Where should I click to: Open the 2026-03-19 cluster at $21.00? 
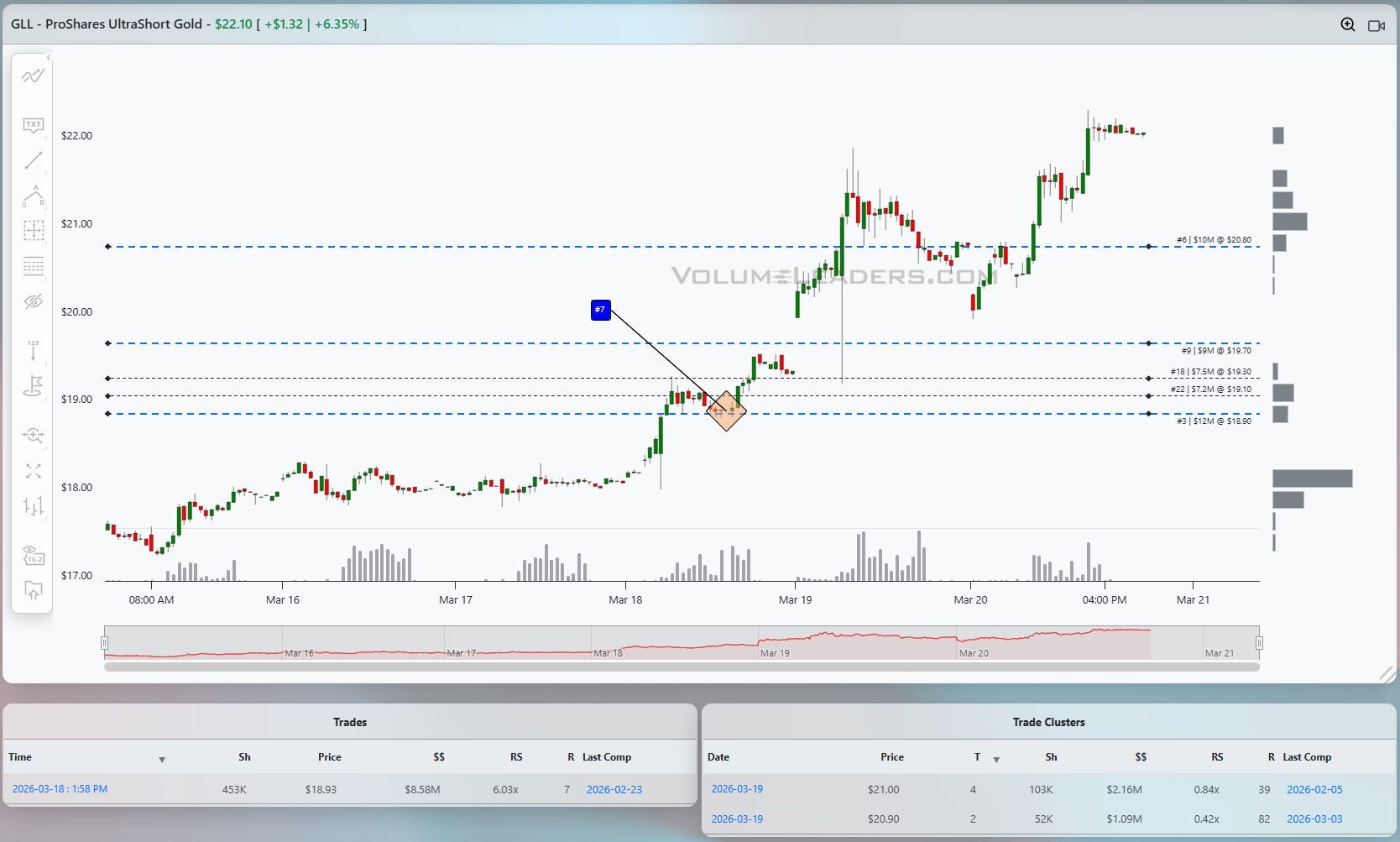click(x=737, y=789)
